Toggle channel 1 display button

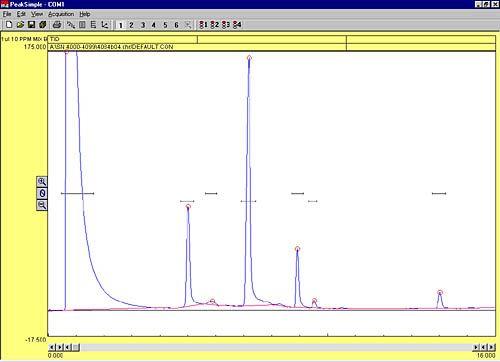pyautogui.click(x=121, y=25)
